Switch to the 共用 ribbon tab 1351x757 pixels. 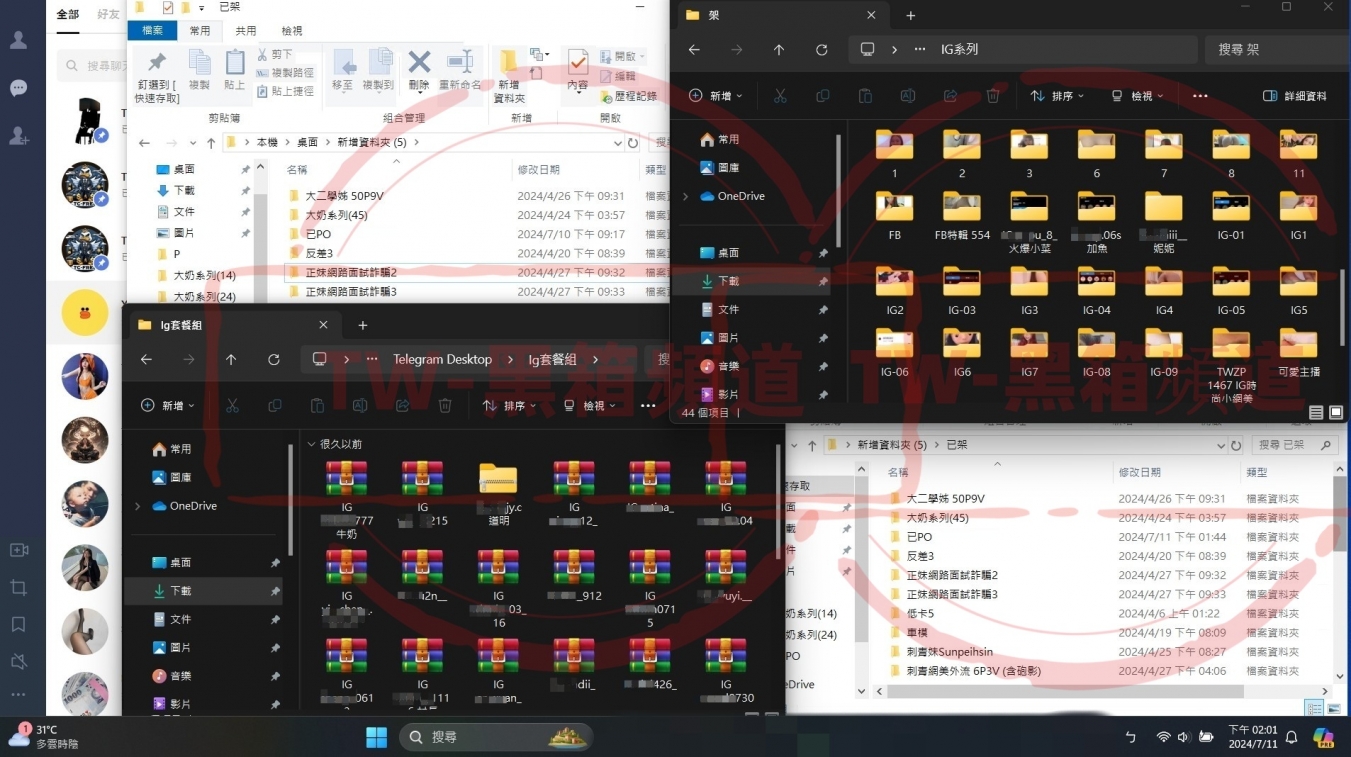point(246,31)
